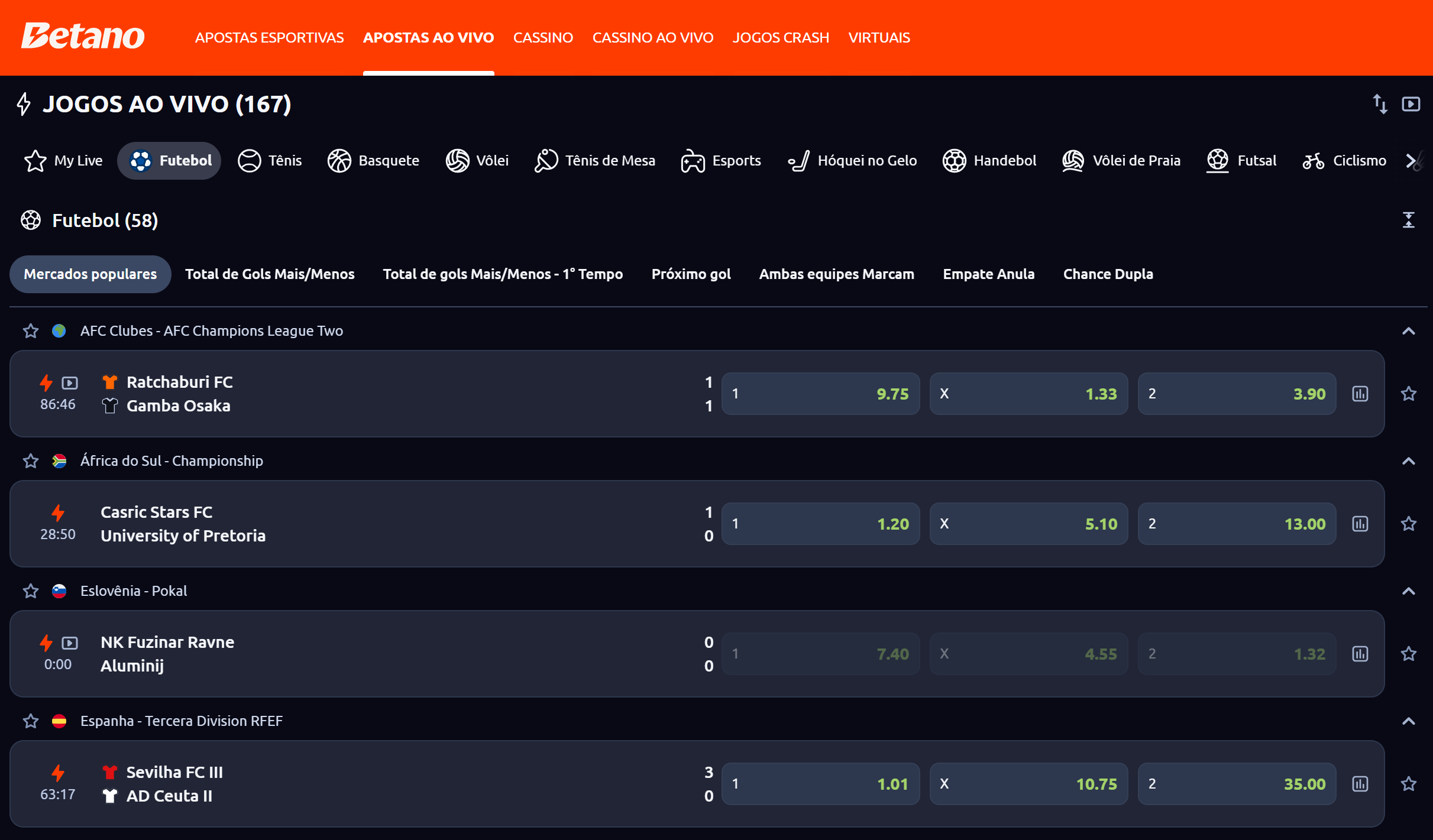The image size is (1433, 840).
Task: Favorite the NK Fuzinar Ravne vs Aluminij match
Action: (1409, 654)
